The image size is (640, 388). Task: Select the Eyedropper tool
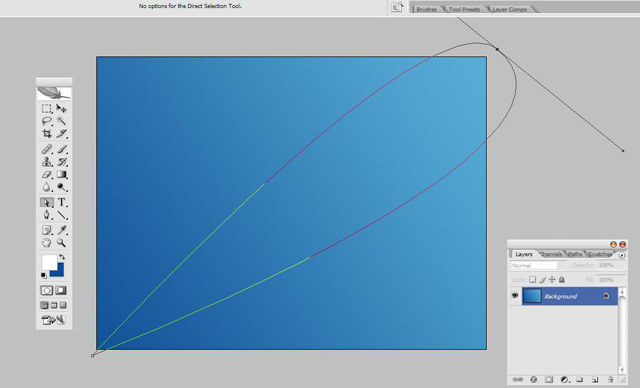pyautogui.click(x=61, y=230)
